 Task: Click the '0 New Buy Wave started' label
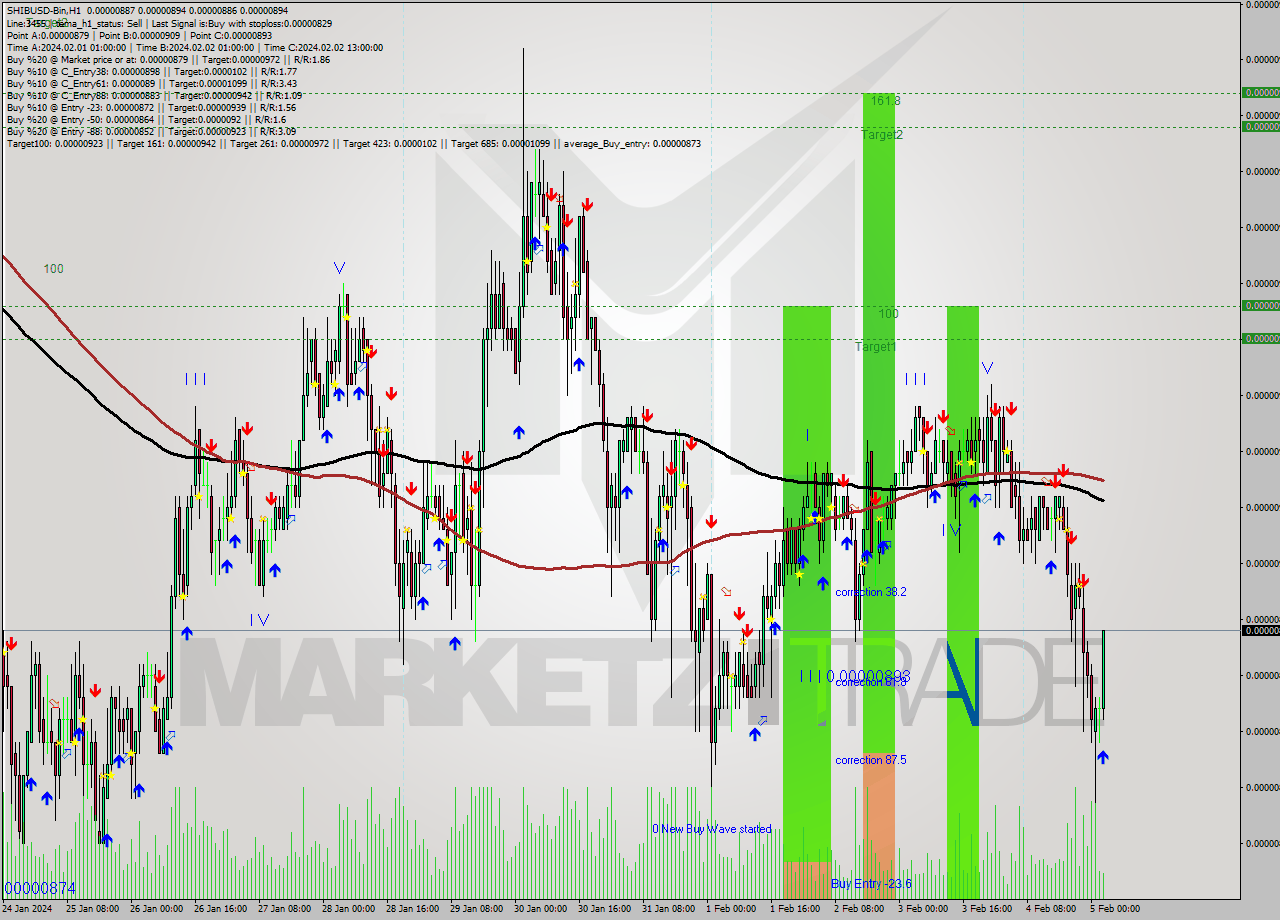712,829
